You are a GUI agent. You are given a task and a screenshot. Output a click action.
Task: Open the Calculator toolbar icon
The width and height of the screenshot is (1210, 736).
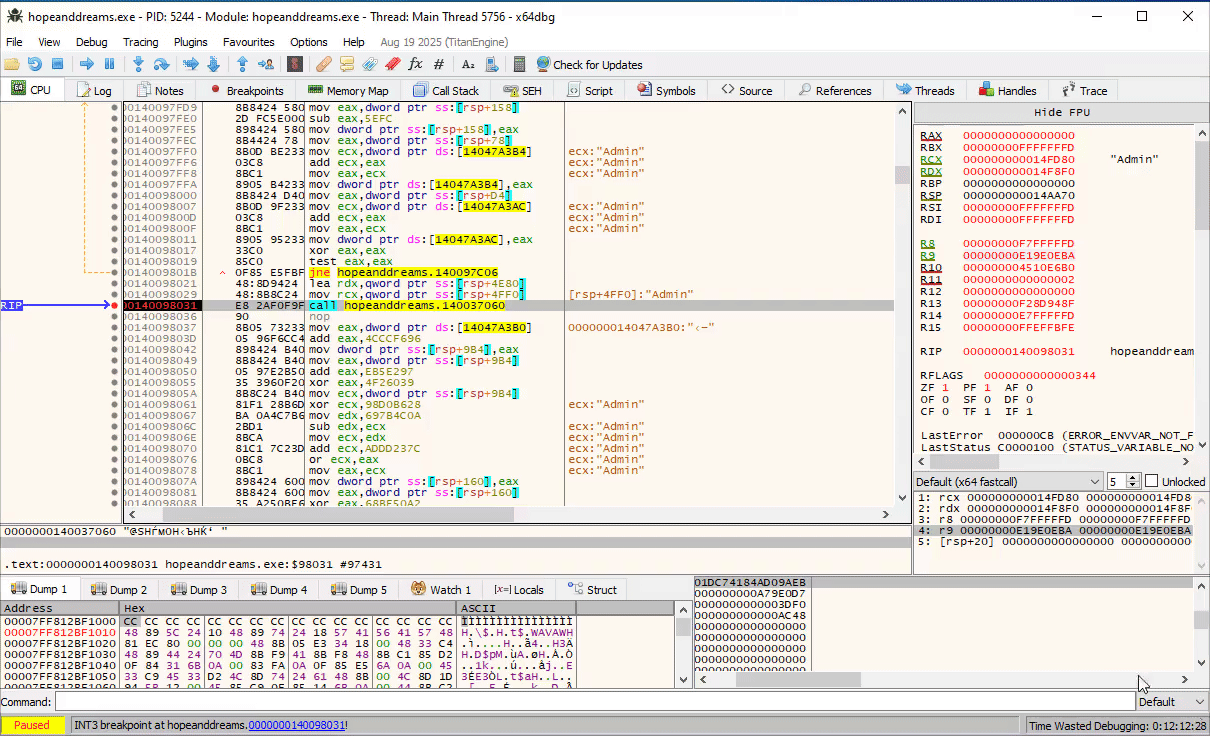(x=519, y=64)
